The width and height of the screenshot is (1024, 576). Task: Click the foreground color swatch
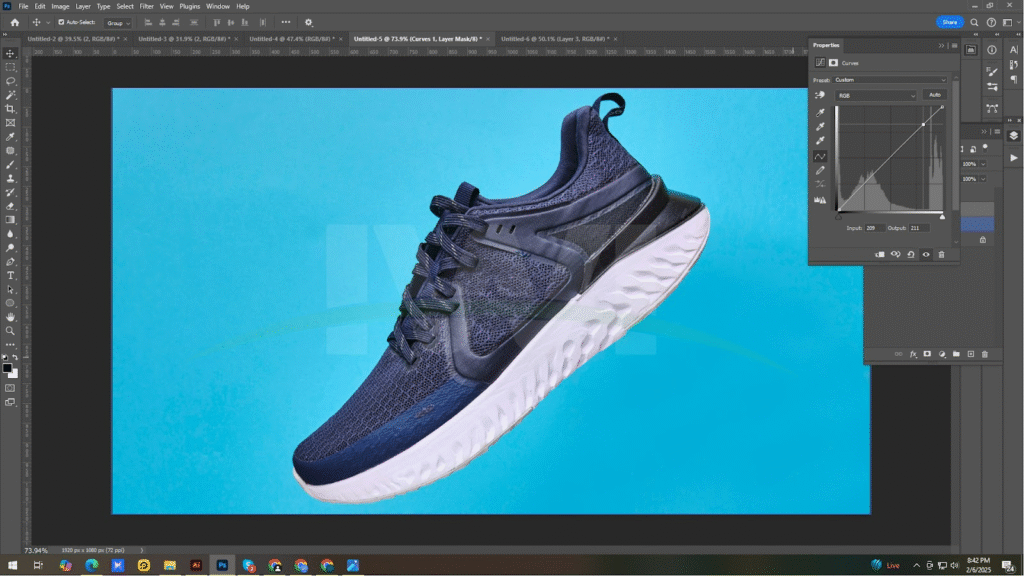pos(7,368)
